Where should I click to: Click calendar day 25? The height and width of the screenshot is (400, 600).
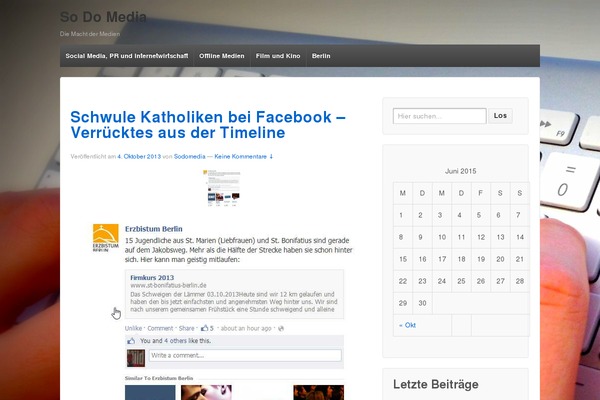tap(461, 281)
